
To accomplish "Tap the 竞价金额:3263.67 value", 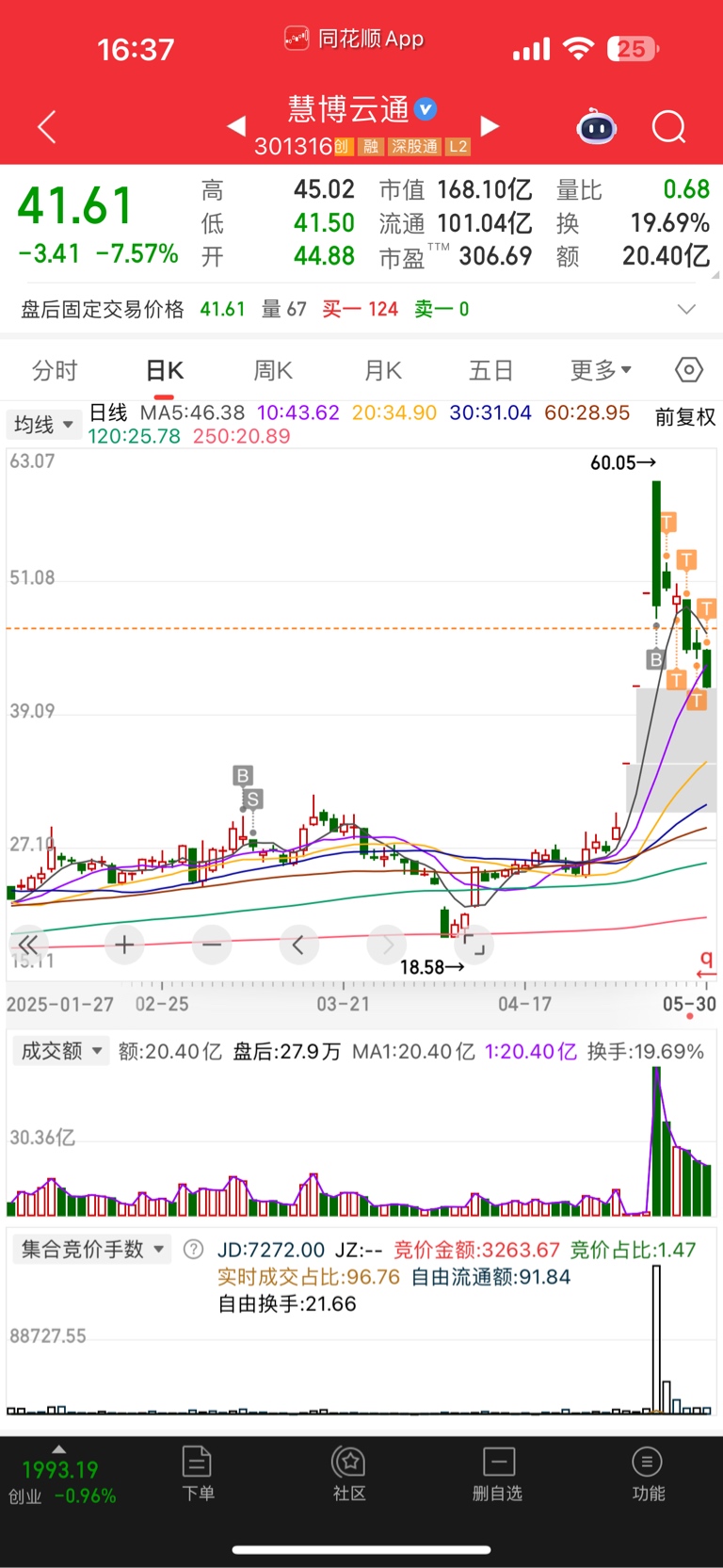I will tap(476, 1250).
